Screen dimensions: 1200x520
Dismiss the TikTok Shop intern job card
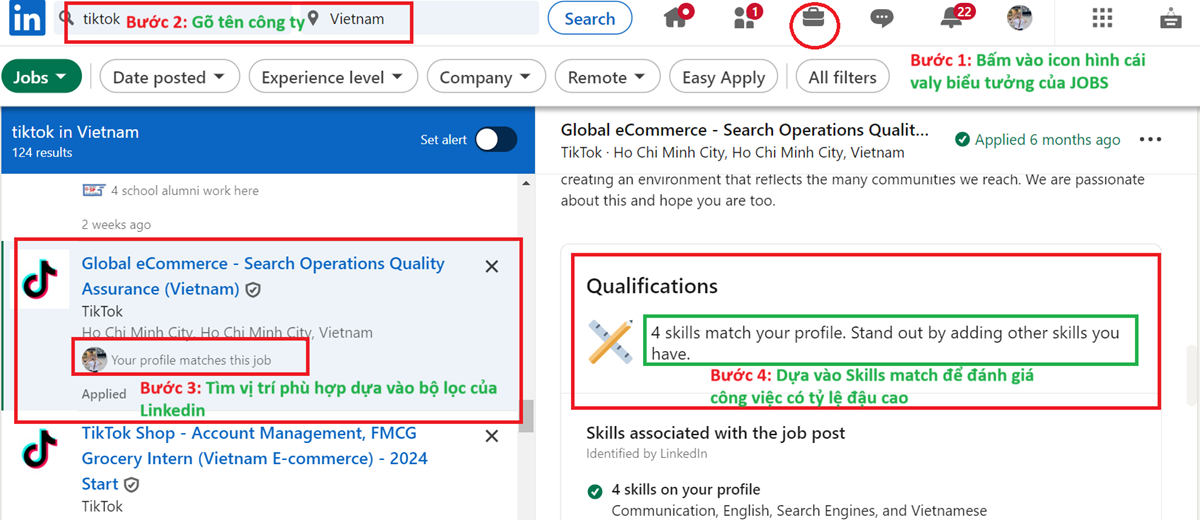click(491, 436)
